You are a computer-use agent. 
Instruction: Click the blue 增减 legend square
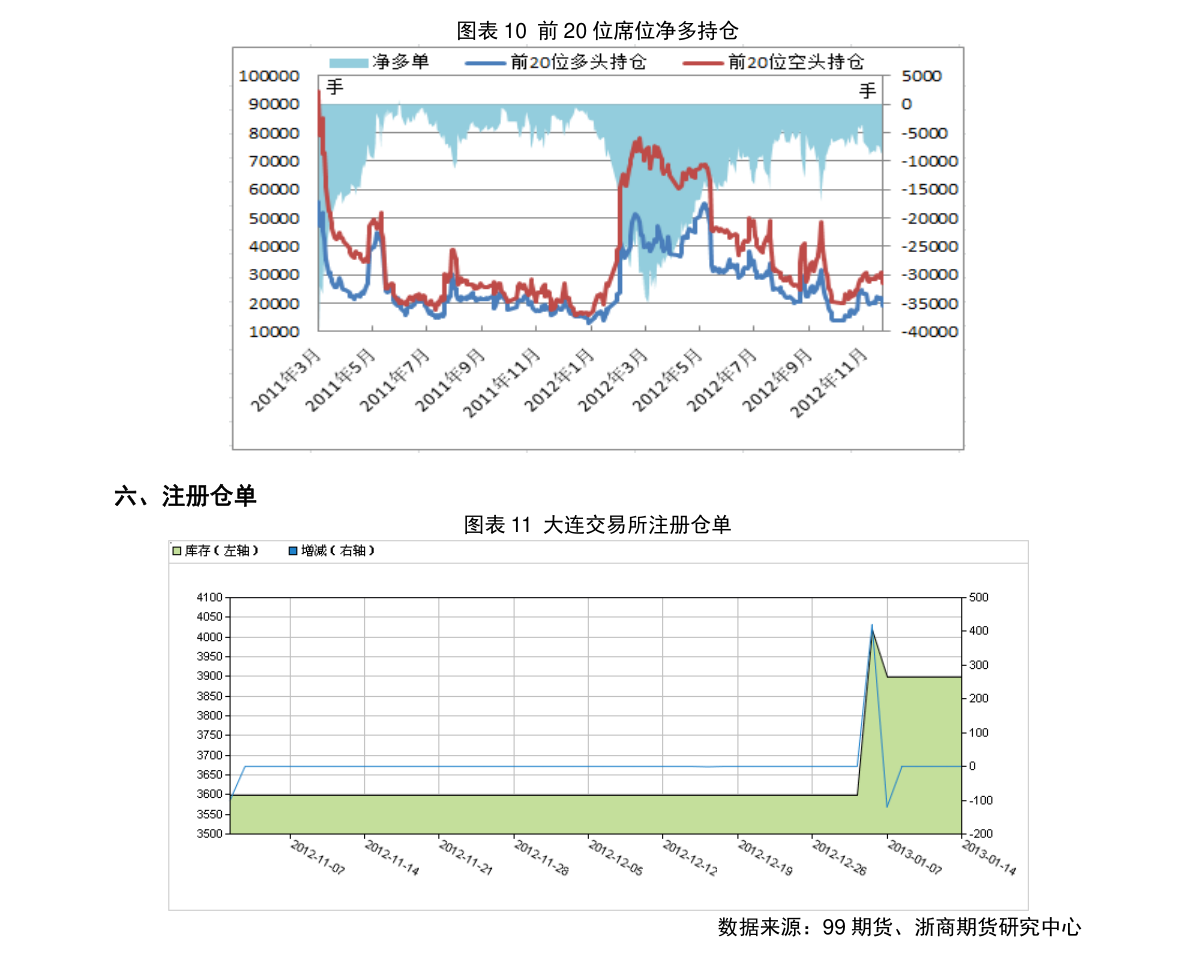point(293,551)
